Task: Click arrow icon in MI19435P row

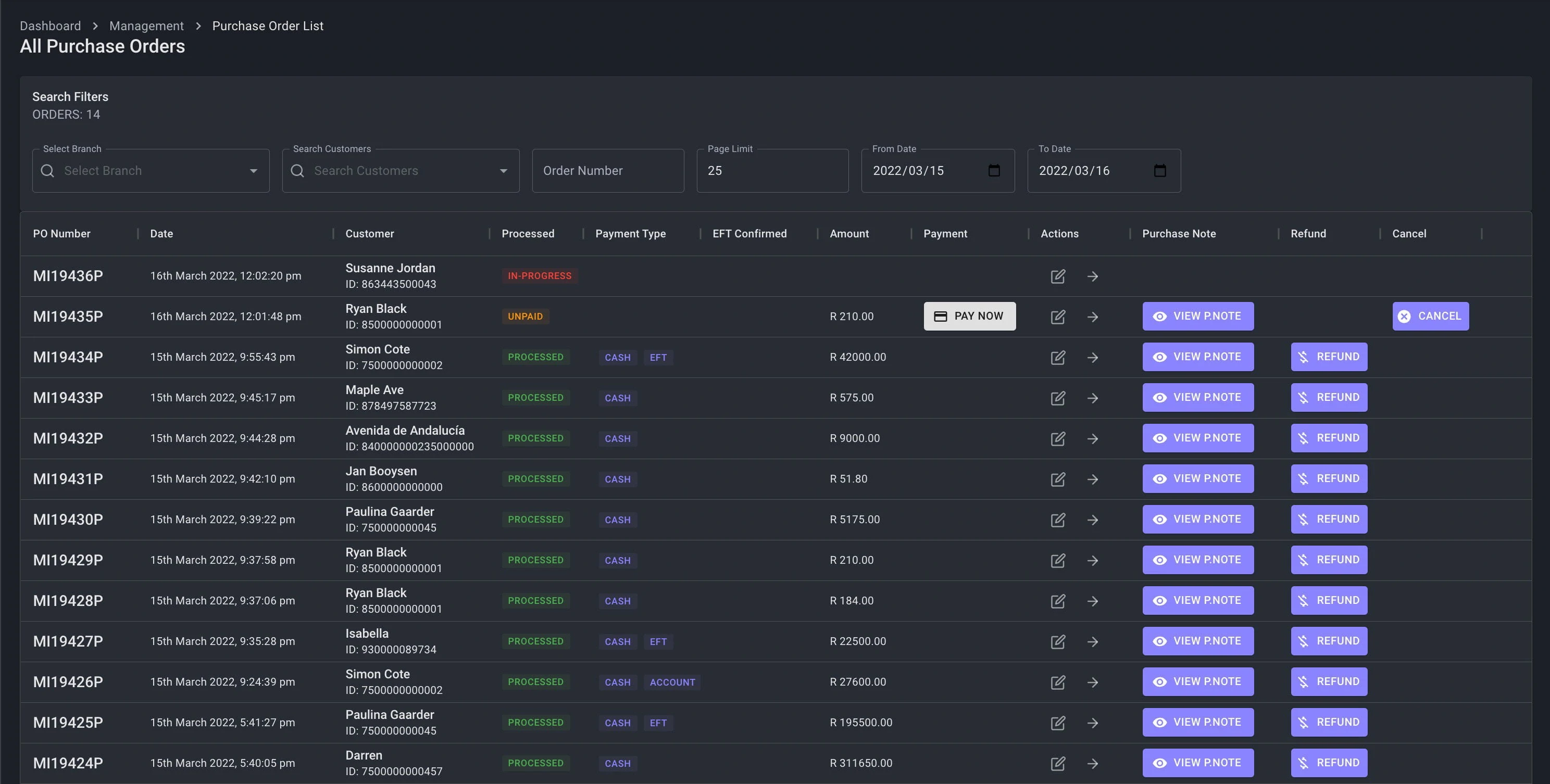Action: [x=1093, y=317]
